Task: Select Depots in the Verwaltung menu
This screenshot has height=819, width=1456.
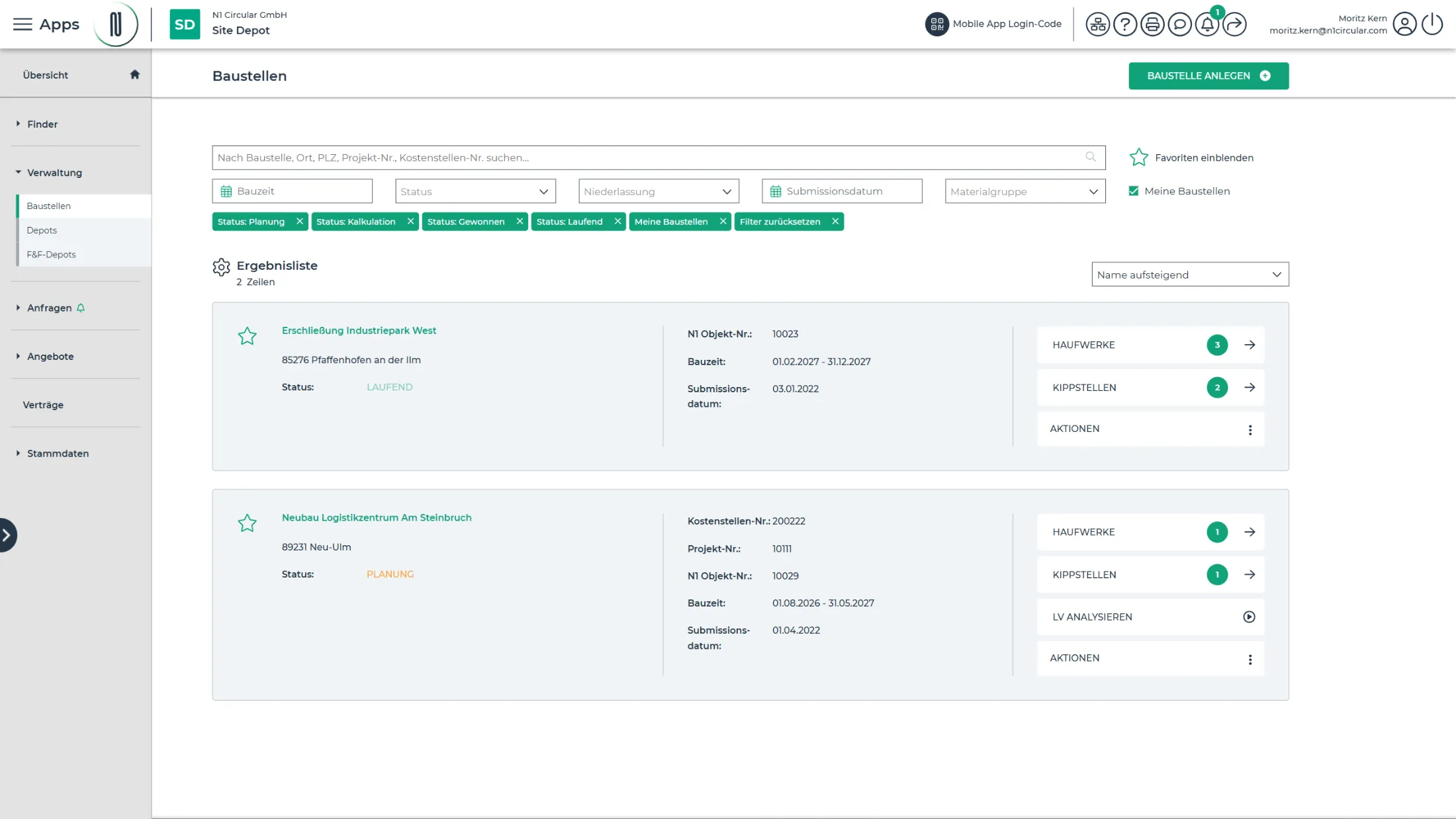Action: (42, 230)
